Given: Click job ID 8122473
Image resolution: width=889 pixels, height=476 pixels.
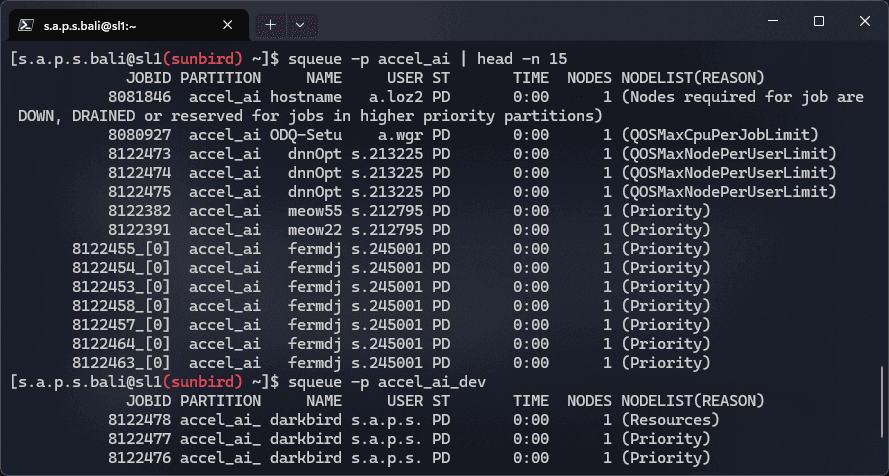Looking at the screenshot, I should click(x=139, y=154).
